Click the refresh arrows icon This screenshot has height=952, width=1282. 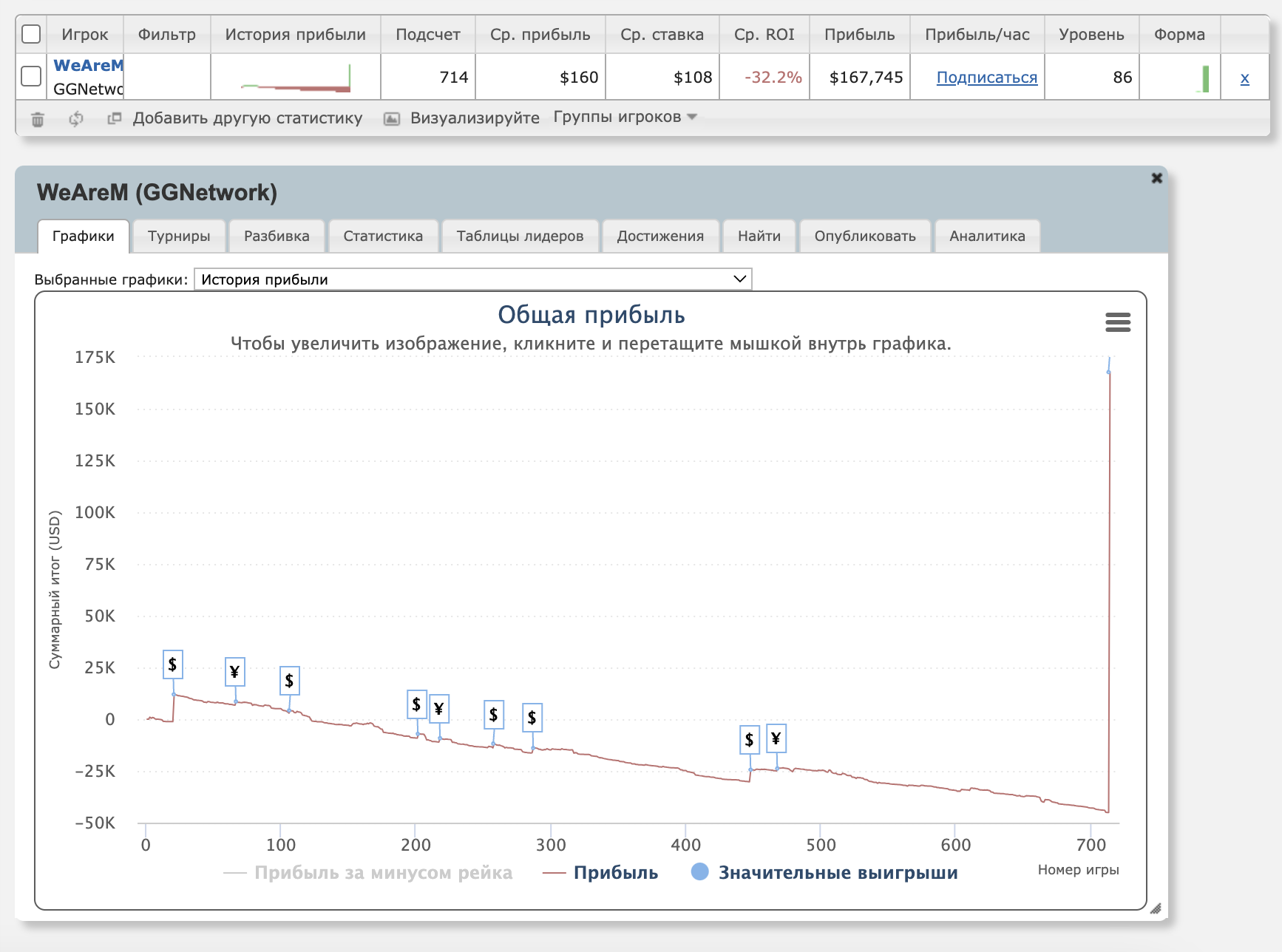pos(76,119)
